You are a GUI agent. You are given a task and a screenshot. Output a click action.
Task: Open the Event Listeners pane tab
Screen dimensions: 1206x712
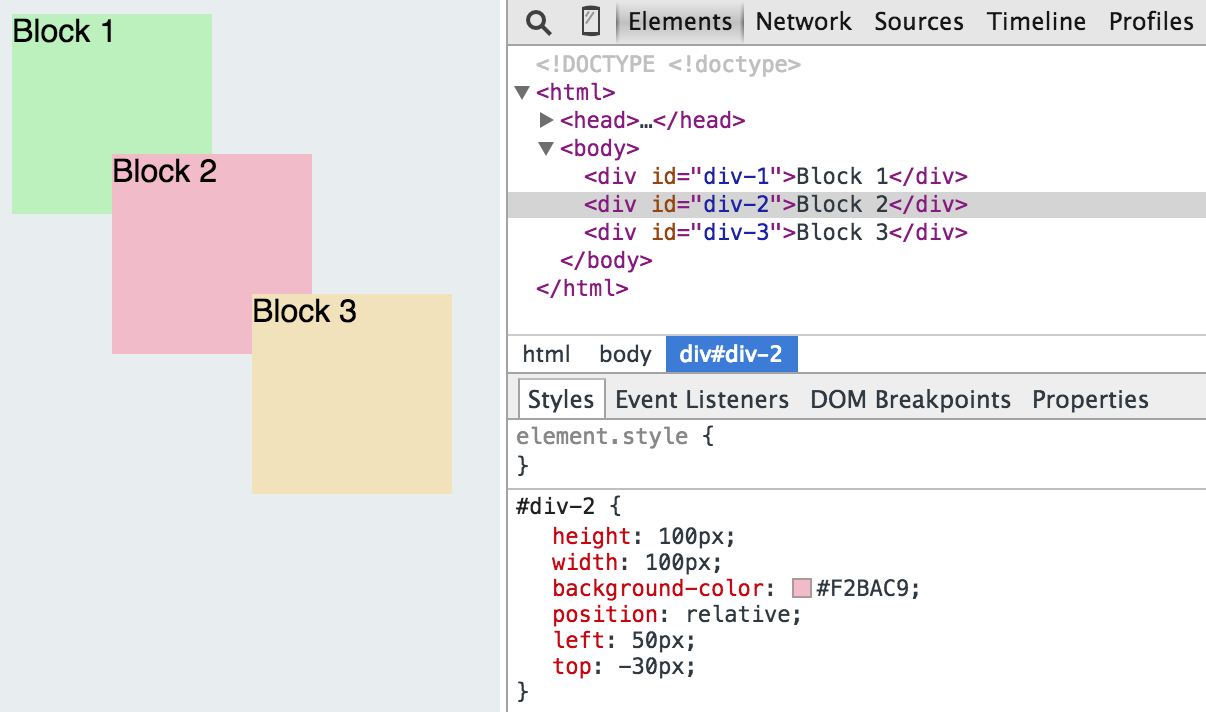702,399
